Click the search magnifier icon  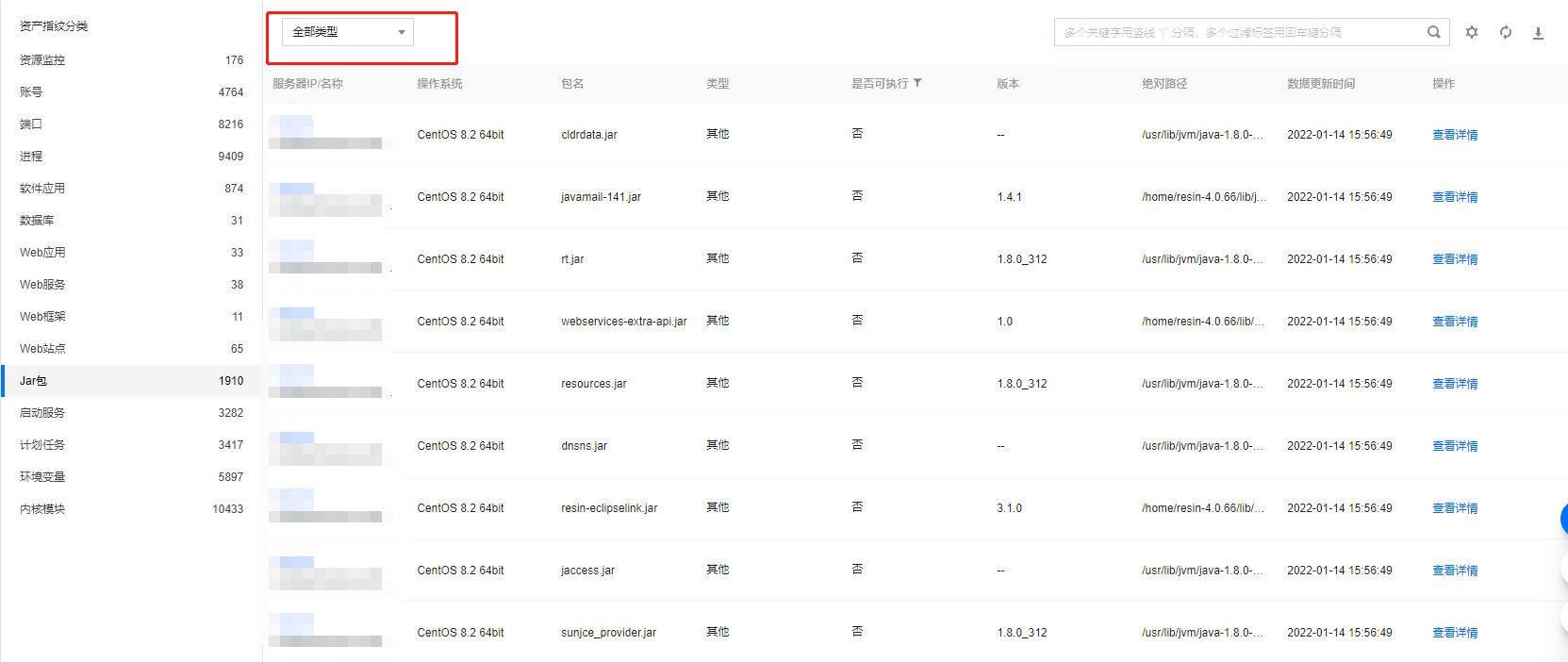coord(1433,32)
